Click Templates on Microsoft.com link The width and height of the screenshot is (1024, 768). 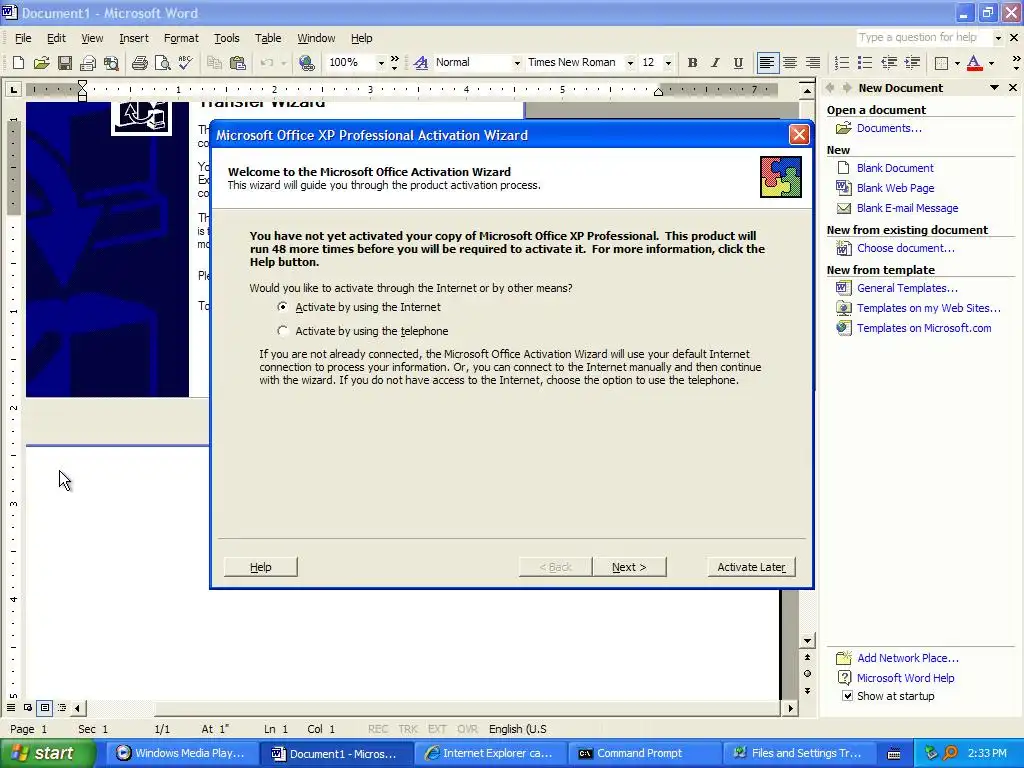(924, 328)
